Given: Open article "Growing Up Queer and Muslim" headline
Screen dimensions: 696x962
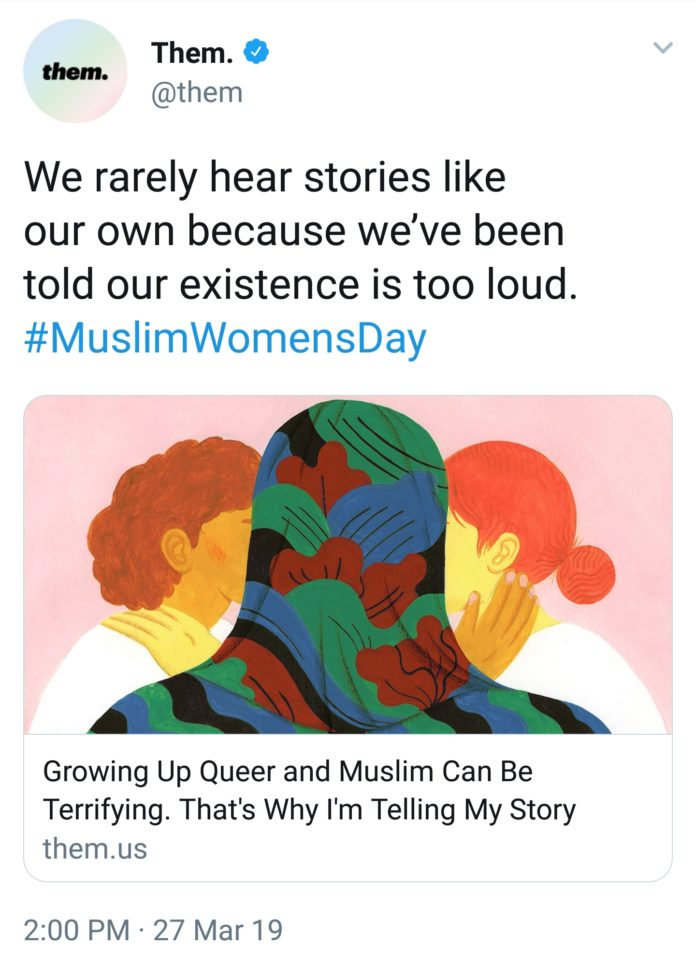Looking at the screenshot, I should click(288, 771).
